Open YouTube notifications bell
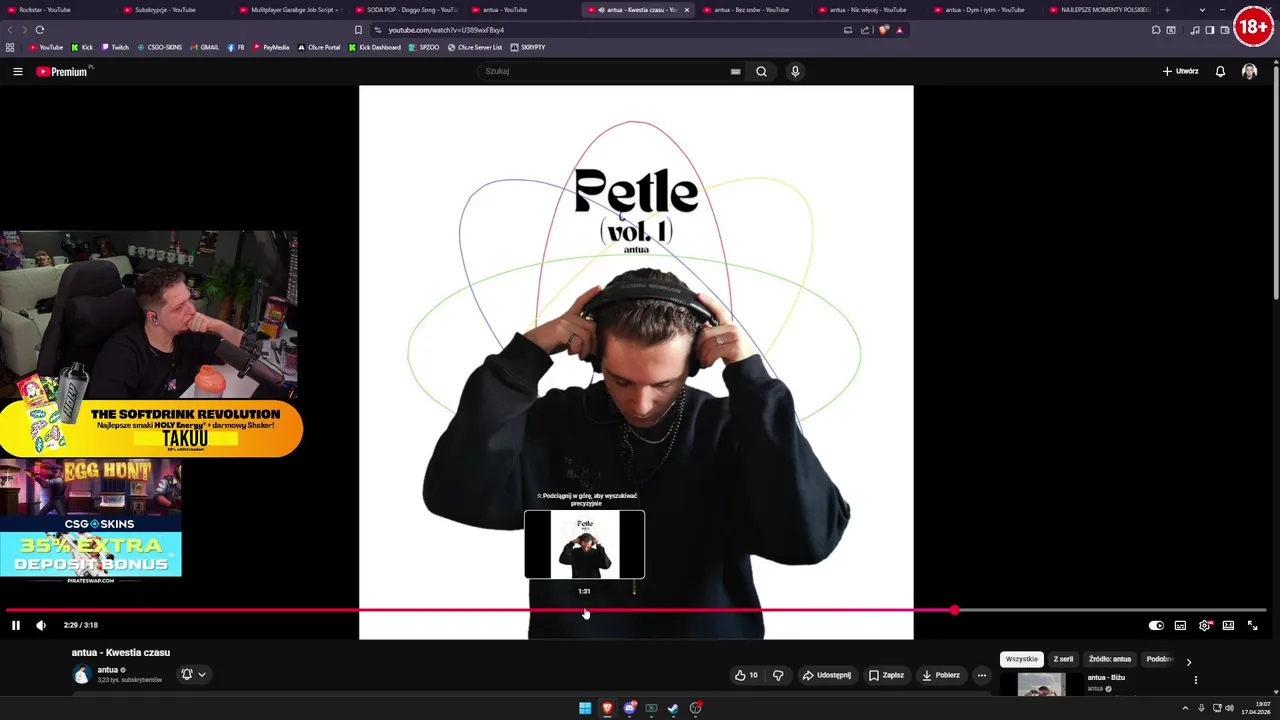The image size is (1280, 720). 1220,71
